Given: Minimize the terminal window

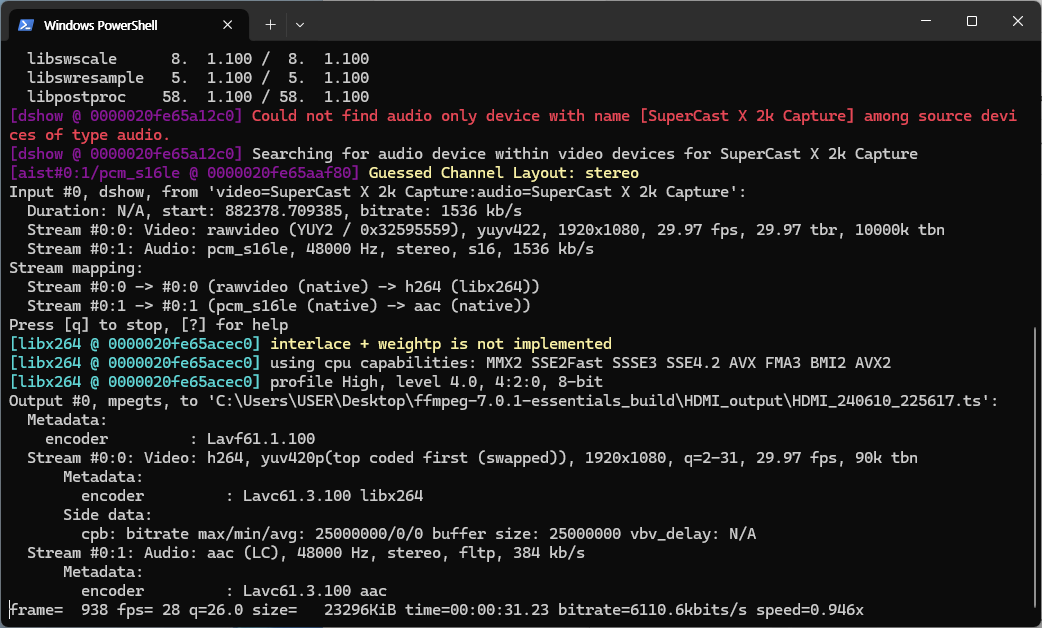Looking at the screenshot, I should 926,21.
